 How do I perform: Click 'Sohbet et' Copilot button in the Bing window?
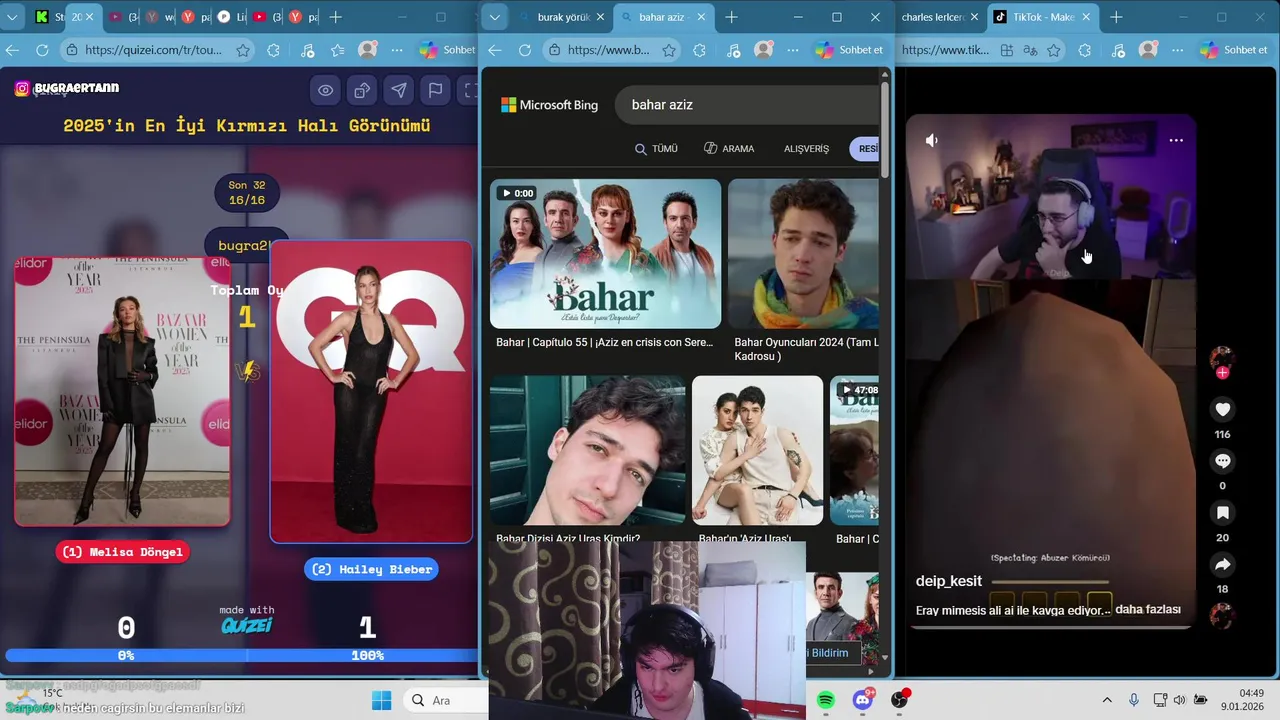[x=851, y=50]
